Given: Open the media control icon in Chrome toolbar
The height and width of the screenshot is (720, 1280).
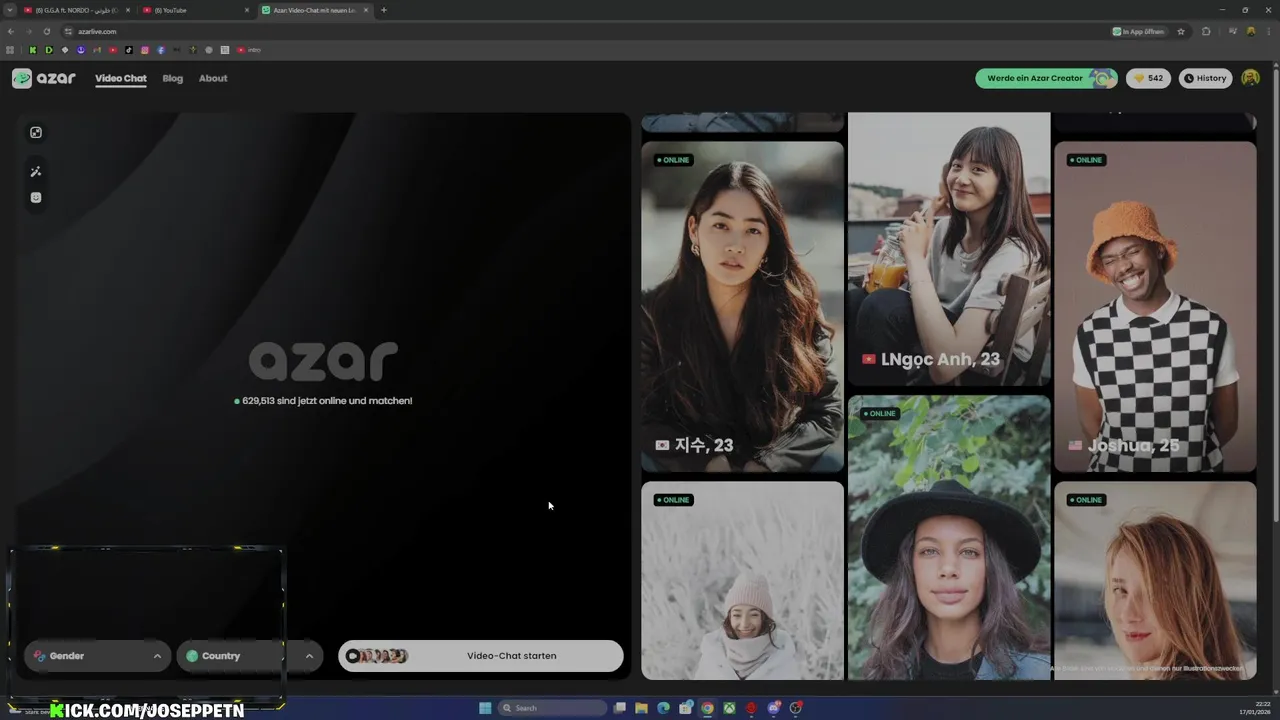Looking at the screenshot, I should pyautogui.click(x=1233, y=31).
